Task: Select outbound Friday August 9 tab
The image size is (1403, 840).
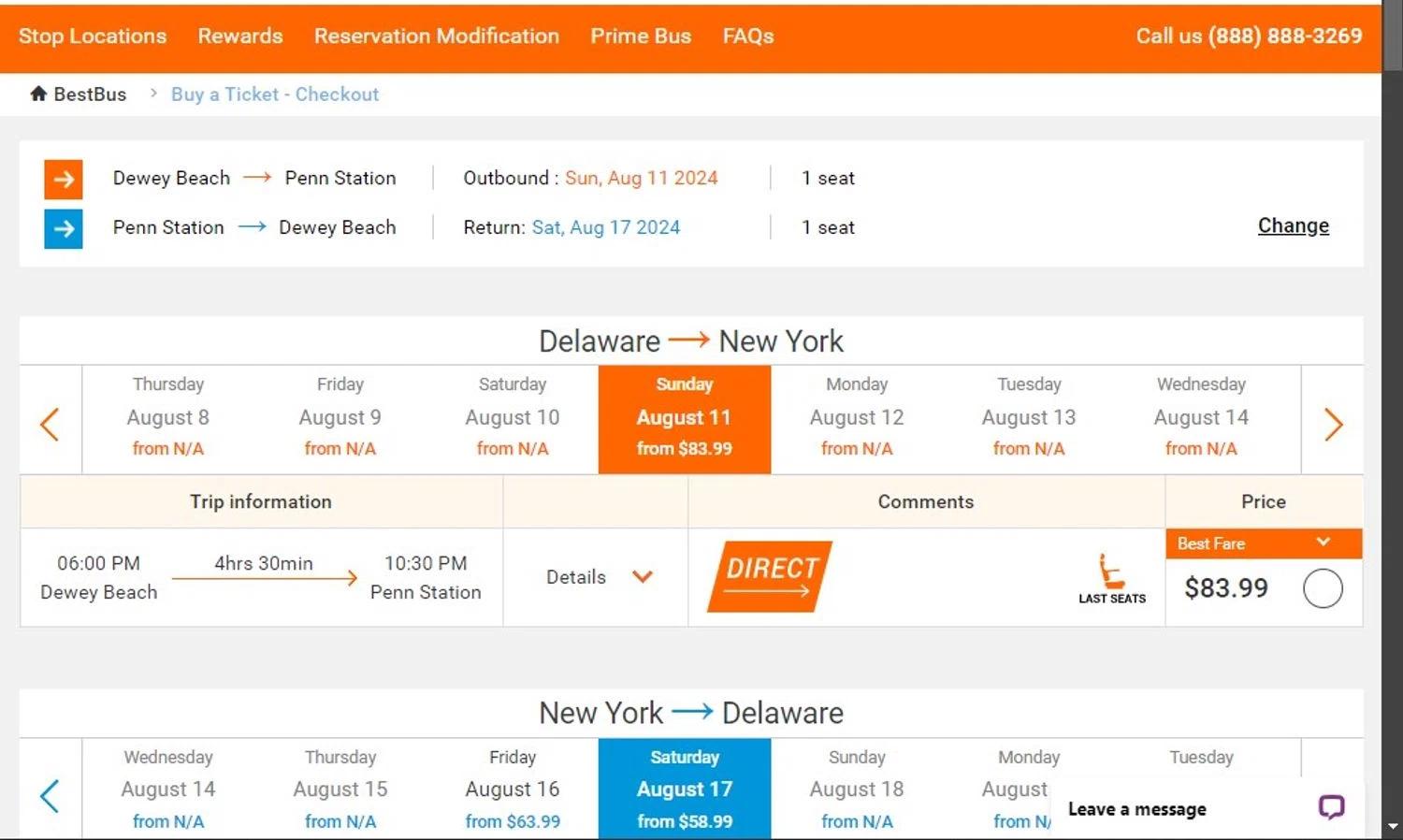Action: pyautogui.click(x=340, y=418)
